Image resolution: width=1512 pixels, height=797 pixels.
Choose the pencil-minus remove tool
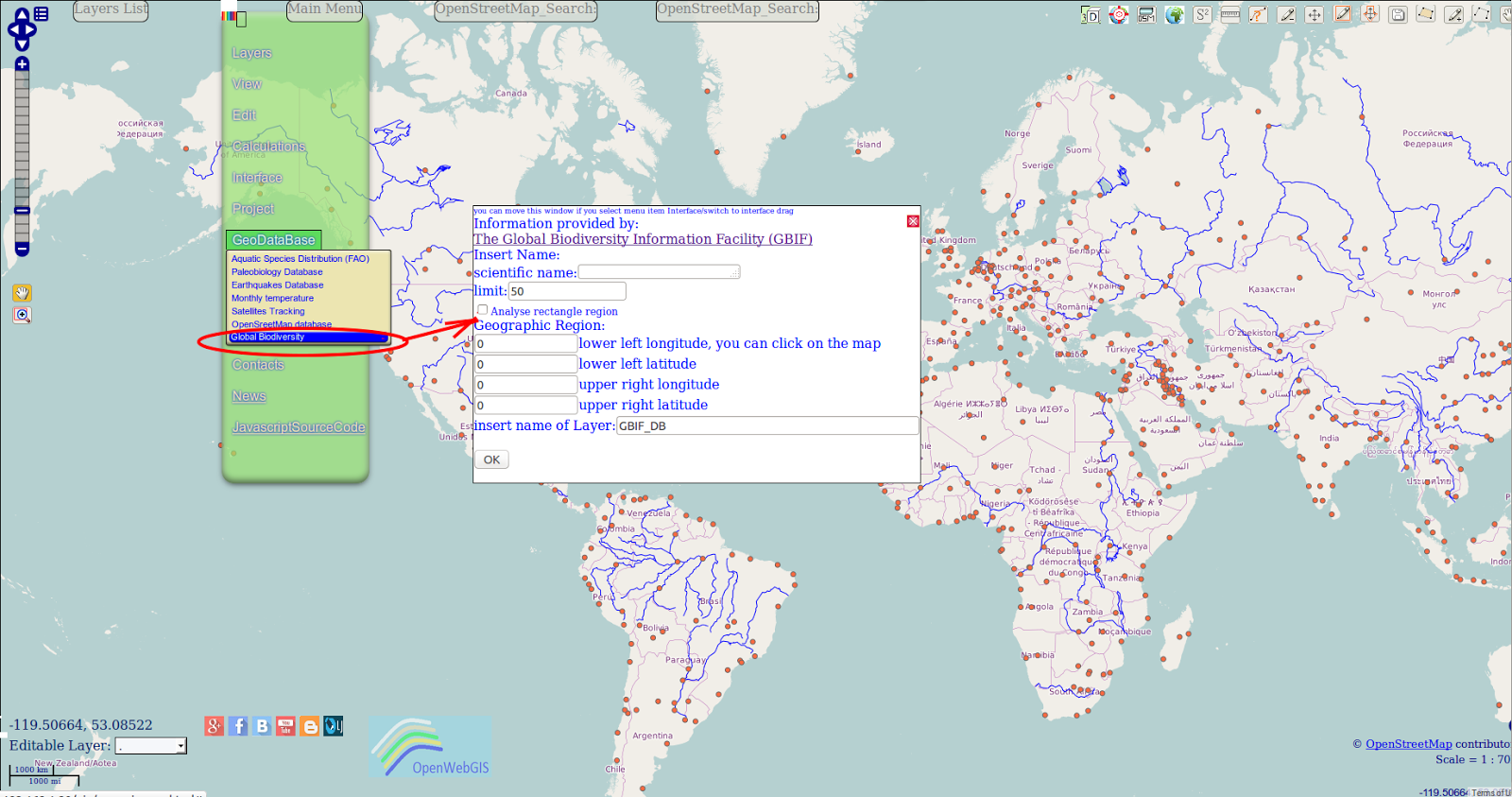pyautogui.click(x=1286, y=15)
